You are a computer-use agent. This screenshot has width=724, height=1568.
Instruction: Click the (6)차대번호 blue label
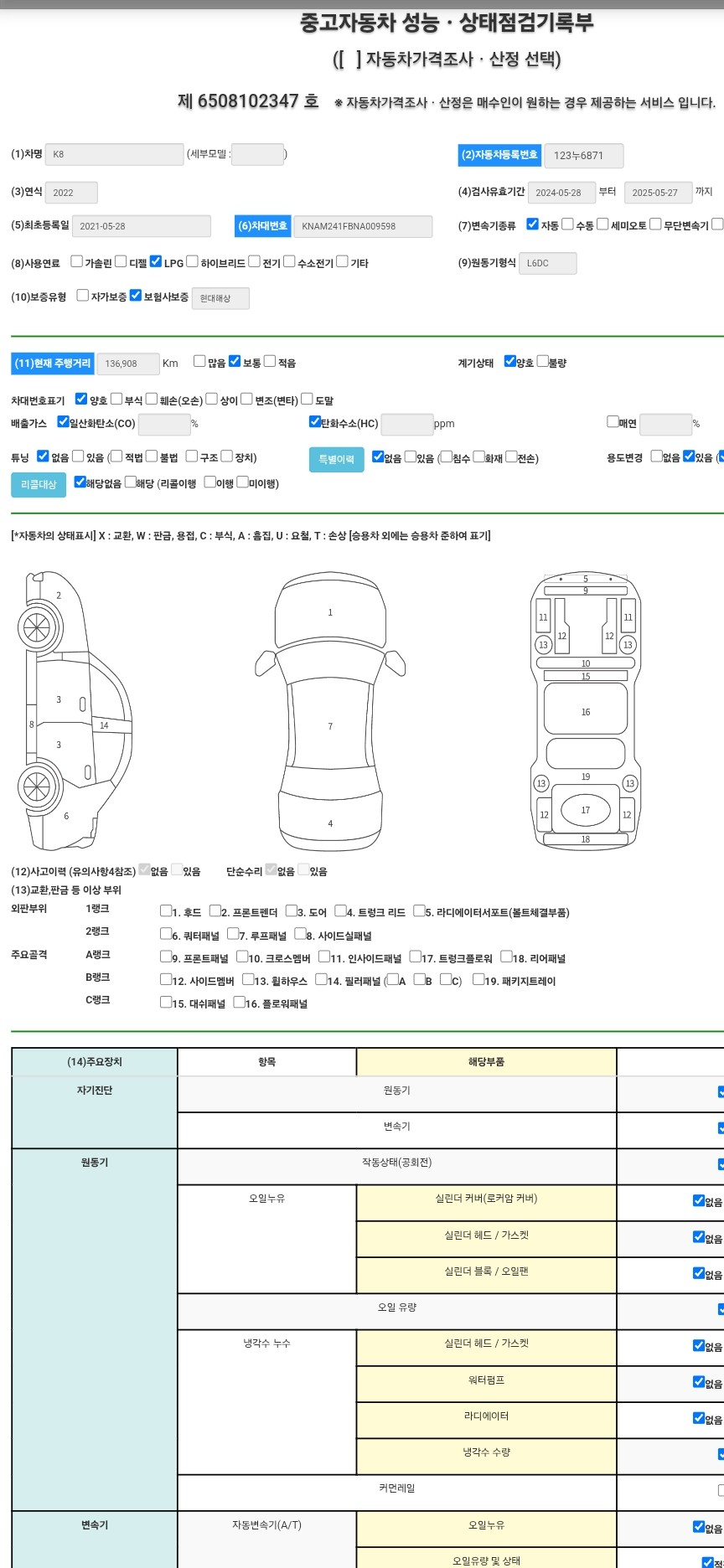click(262, 226)
